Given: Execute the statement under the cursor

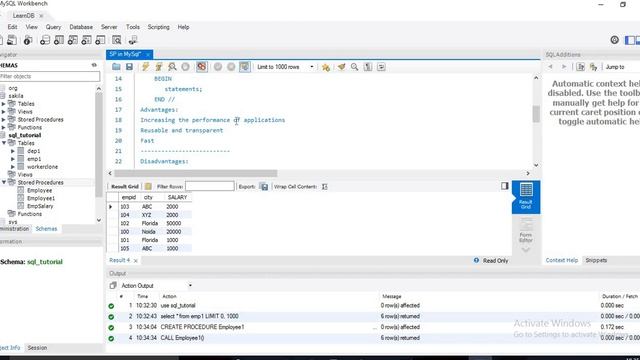Looking at the screenshot, I should coord(159,67).
